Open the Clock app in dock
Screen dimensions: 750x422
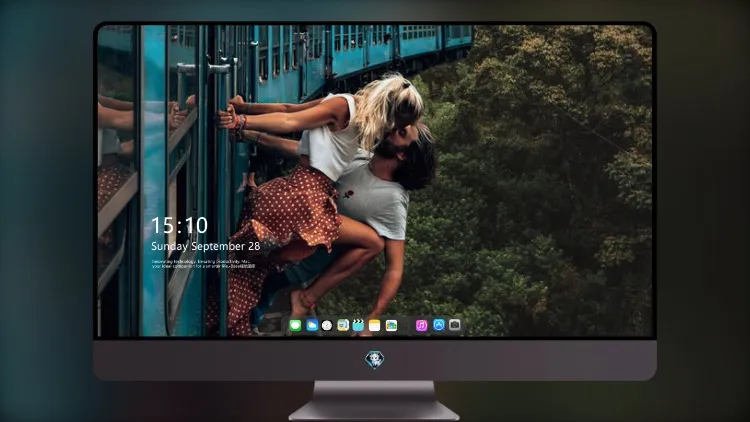click(327, 325)
